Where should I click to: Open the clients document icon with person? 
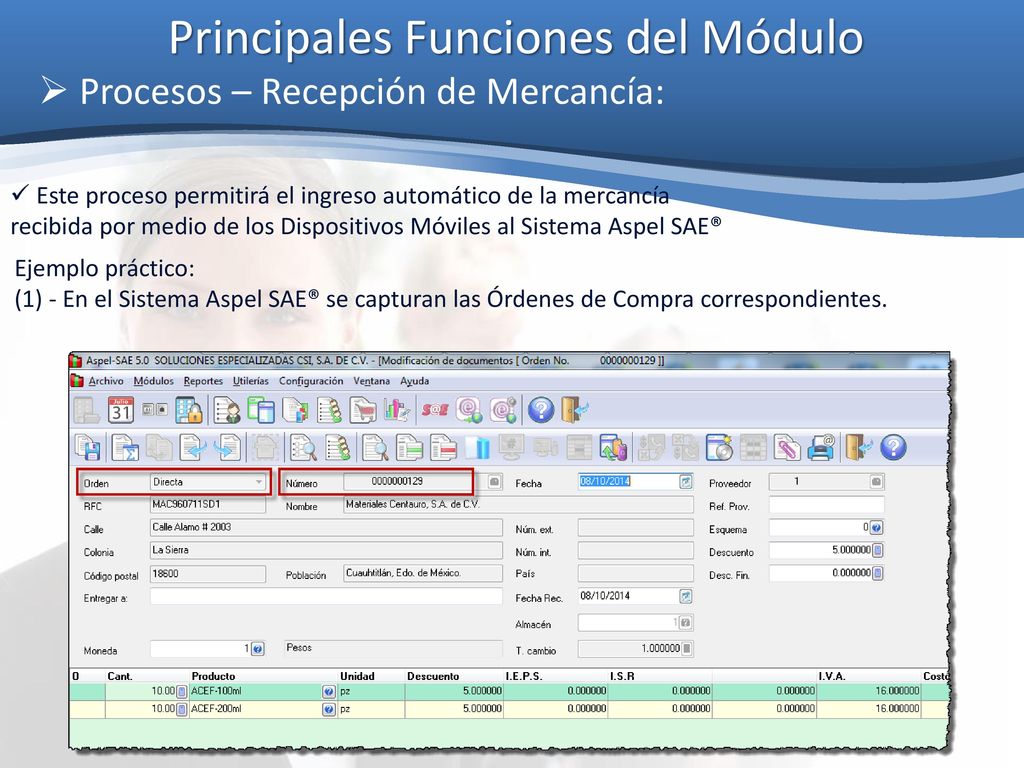227,410
